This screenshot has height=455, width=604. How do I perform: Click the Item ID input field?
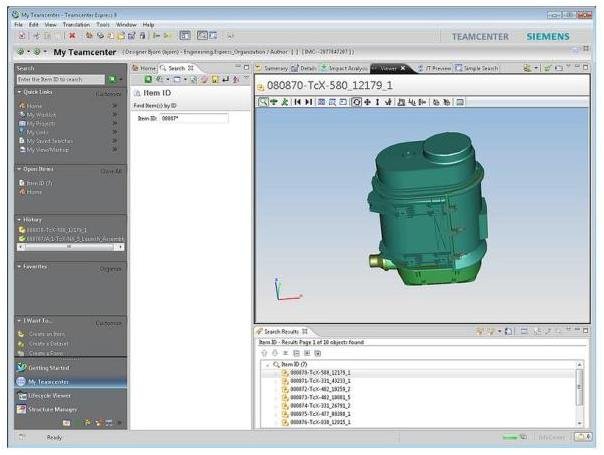[x=194, y=118]
